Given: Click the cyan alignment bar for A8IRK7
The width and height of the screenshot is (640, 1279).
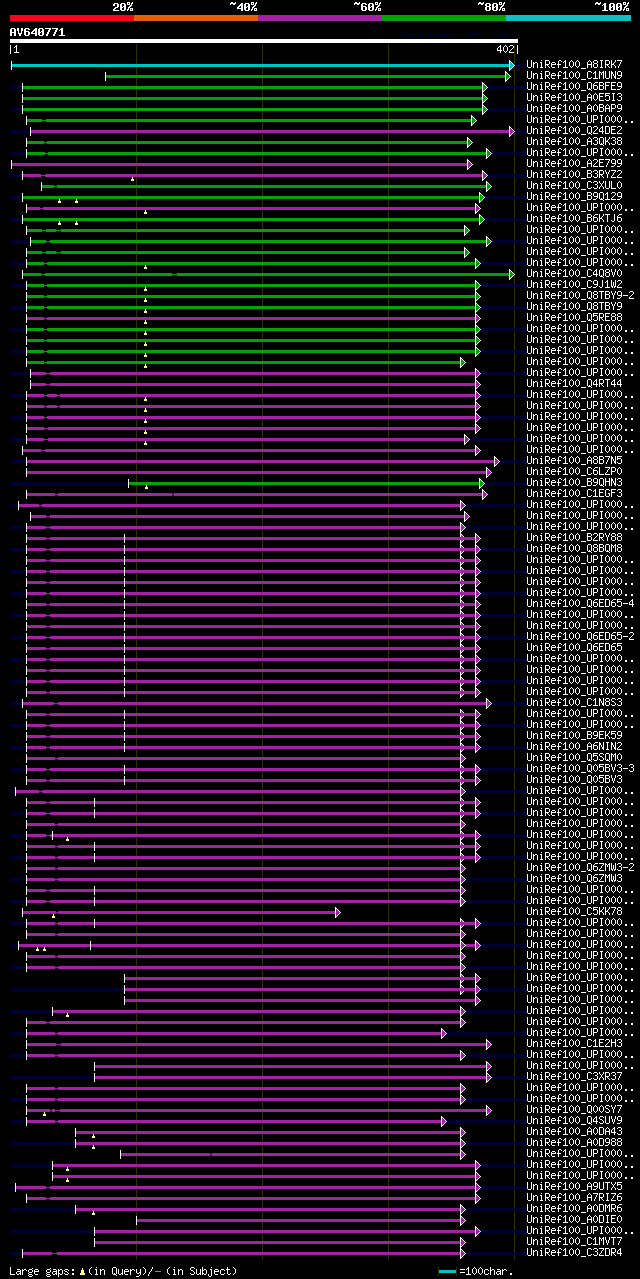Looking at the screenshot, I should point(263,65).
